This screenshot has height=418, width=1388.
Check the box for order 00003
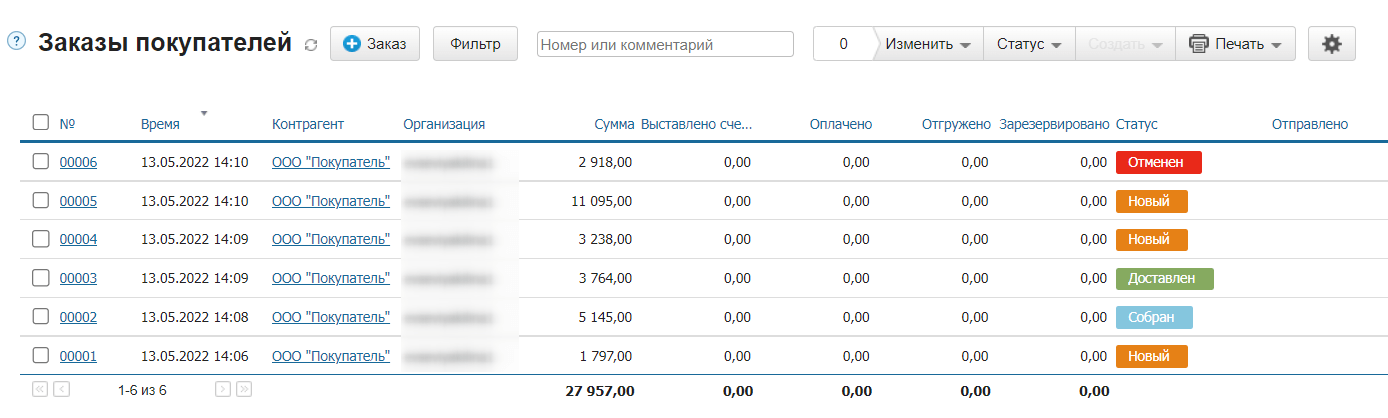tap(41, 278)
